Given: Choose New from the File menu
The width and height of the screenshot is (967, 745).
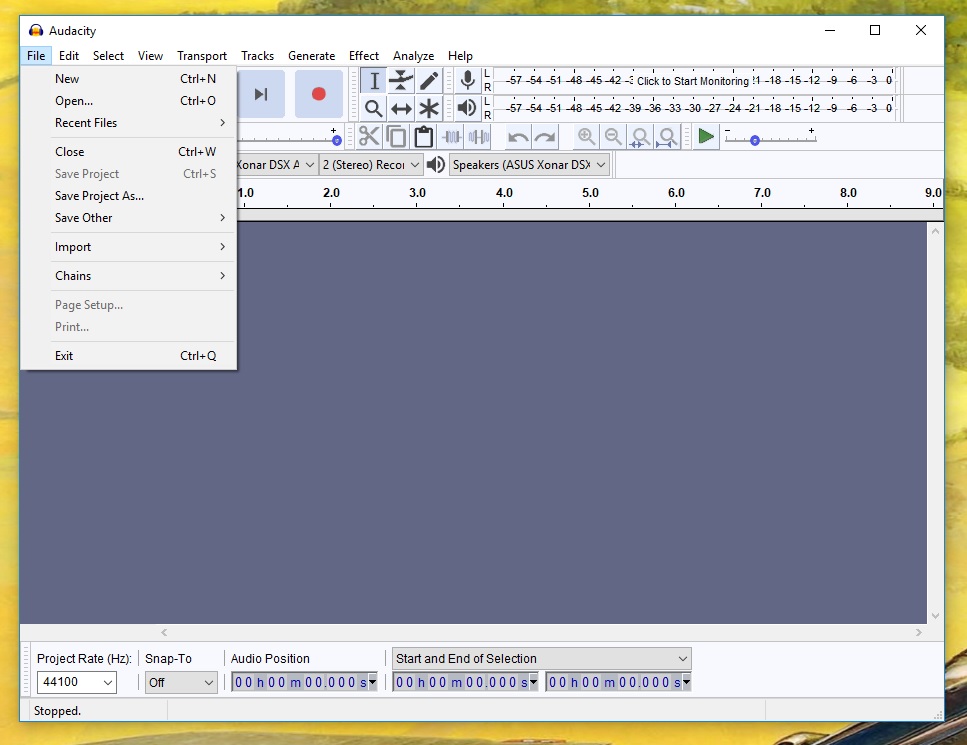Looking at the screenshot, I should pos(128,79).
